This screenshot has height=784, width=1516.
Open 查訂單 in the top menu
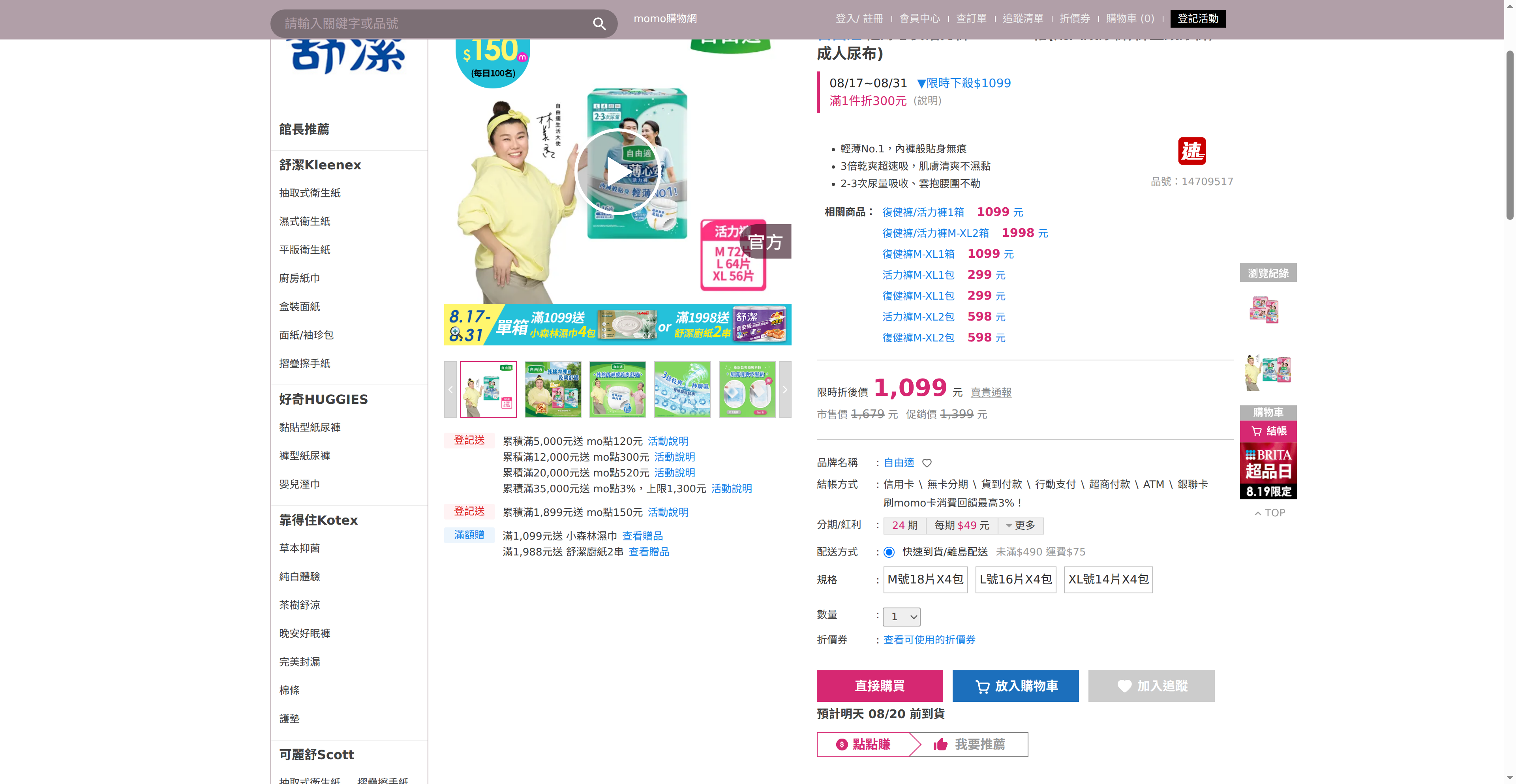(971, 19)
